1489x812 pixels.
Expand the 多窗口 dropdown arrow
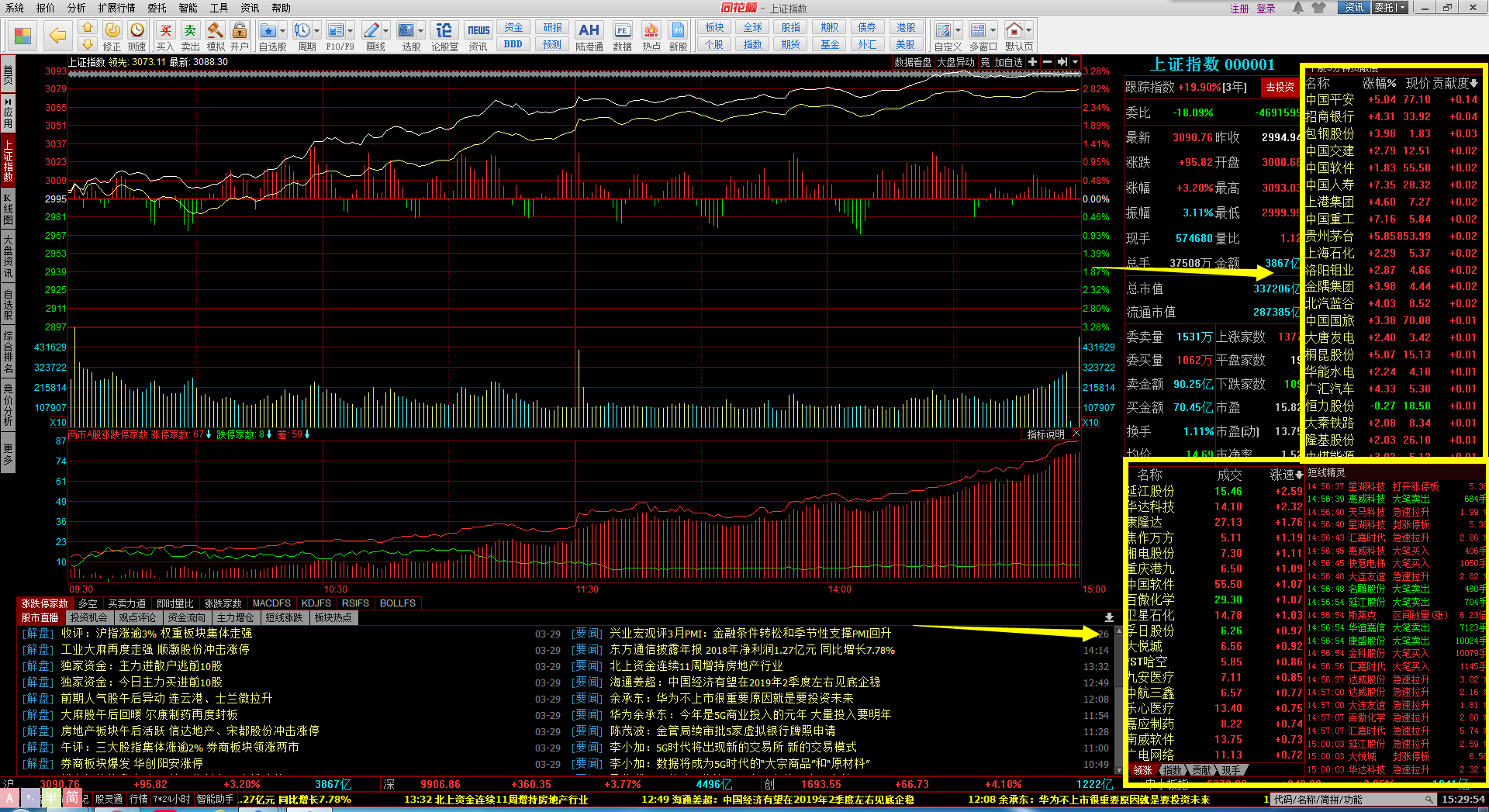tap(993, 31)
